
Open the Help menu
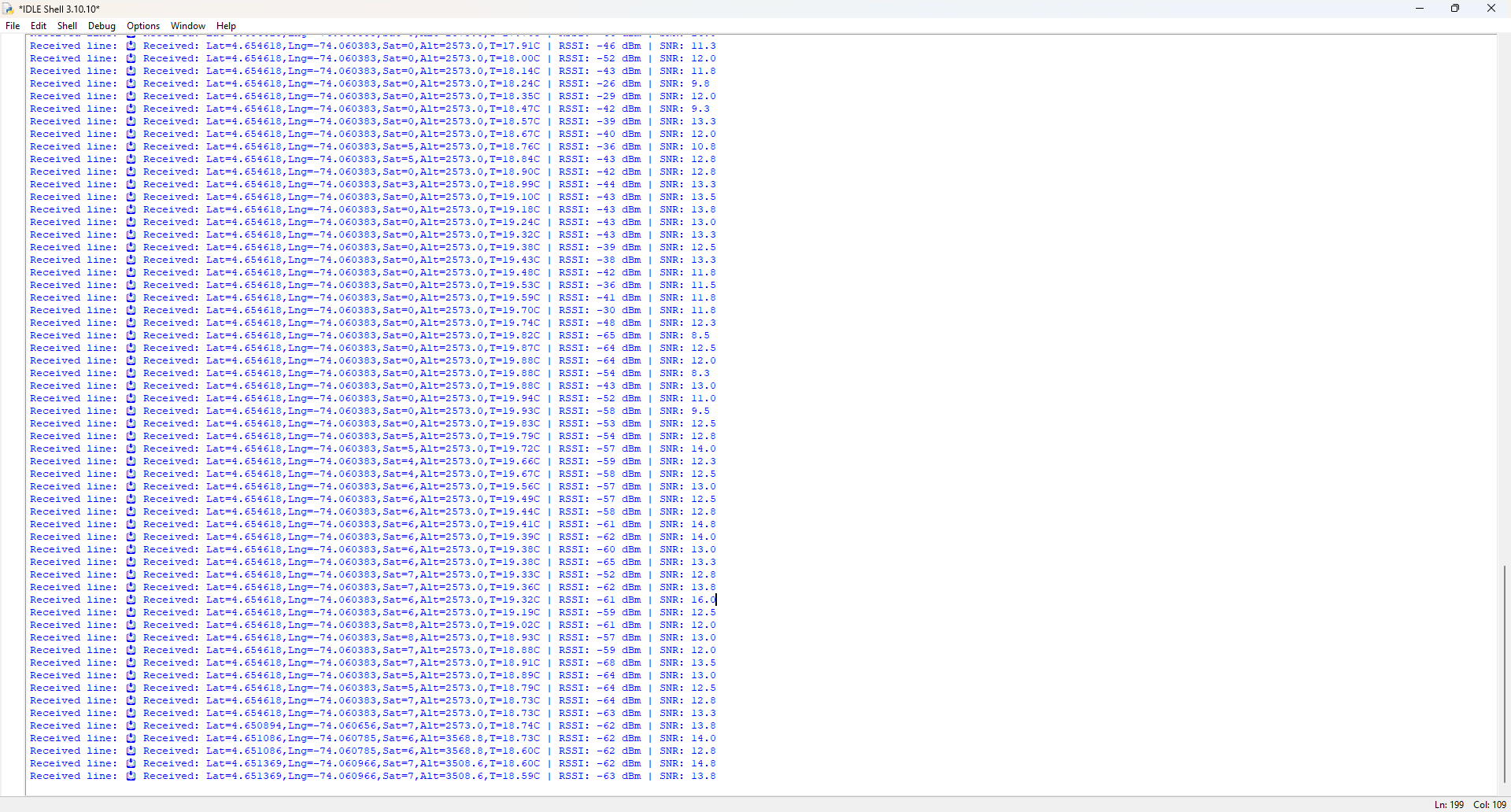pos(227,26)
